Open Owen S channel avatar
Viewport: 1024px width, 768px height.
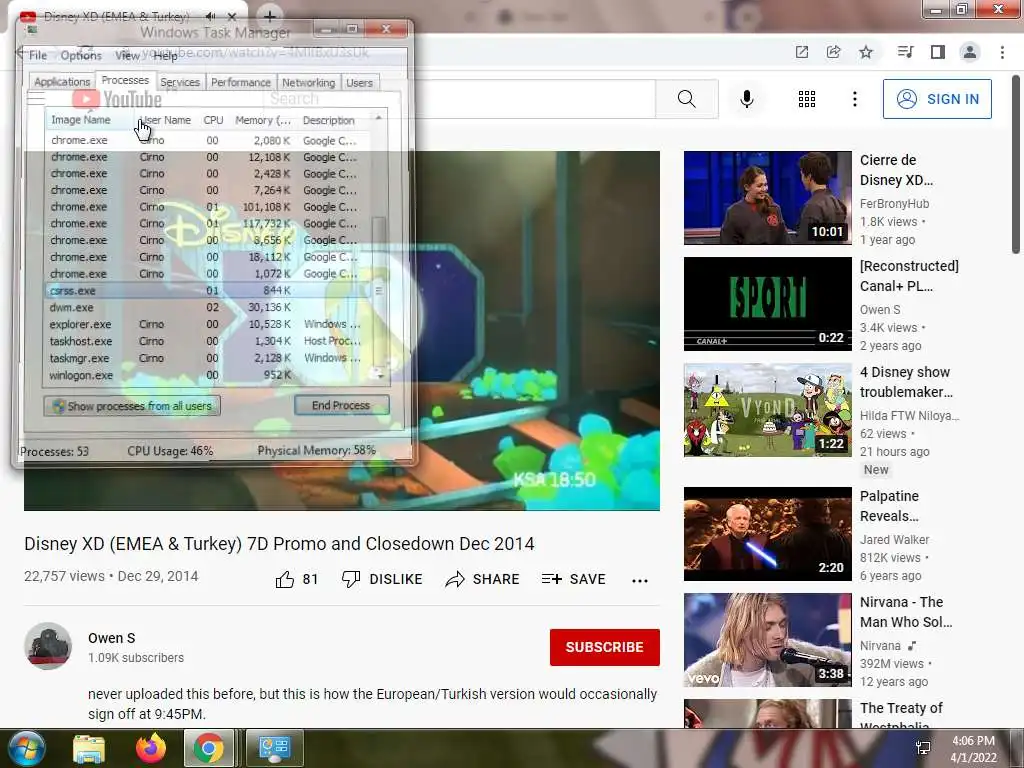point(48,646)
